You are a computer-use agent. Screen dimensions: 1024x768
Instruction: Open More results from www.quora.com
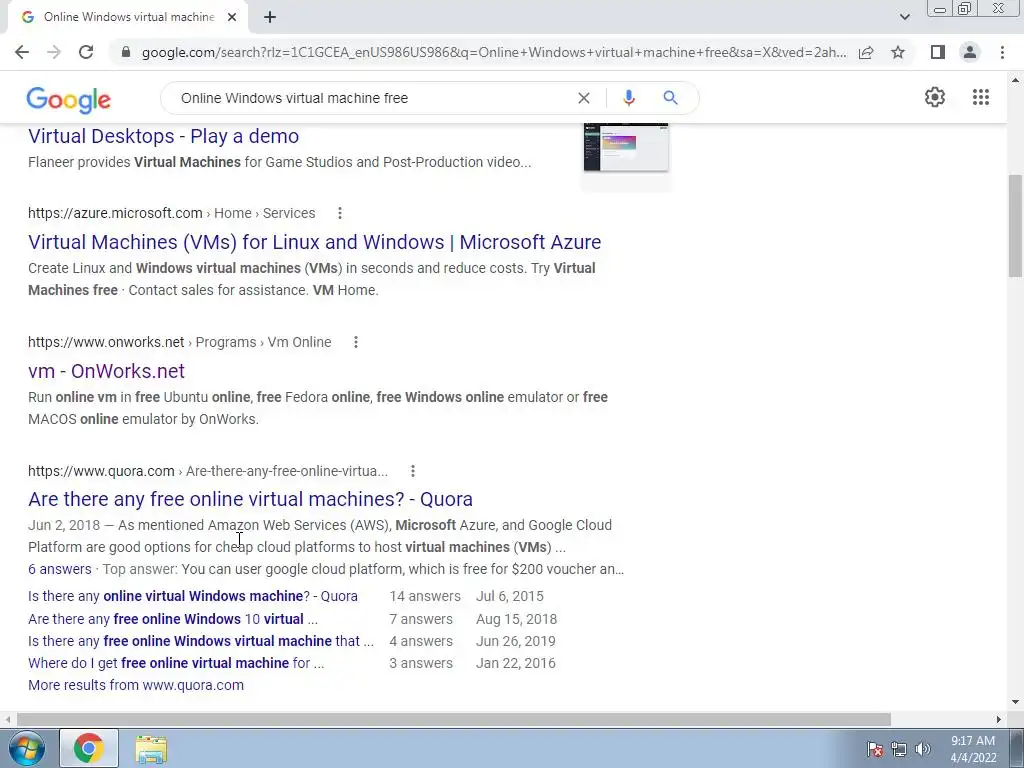click(x=136, y=685)
